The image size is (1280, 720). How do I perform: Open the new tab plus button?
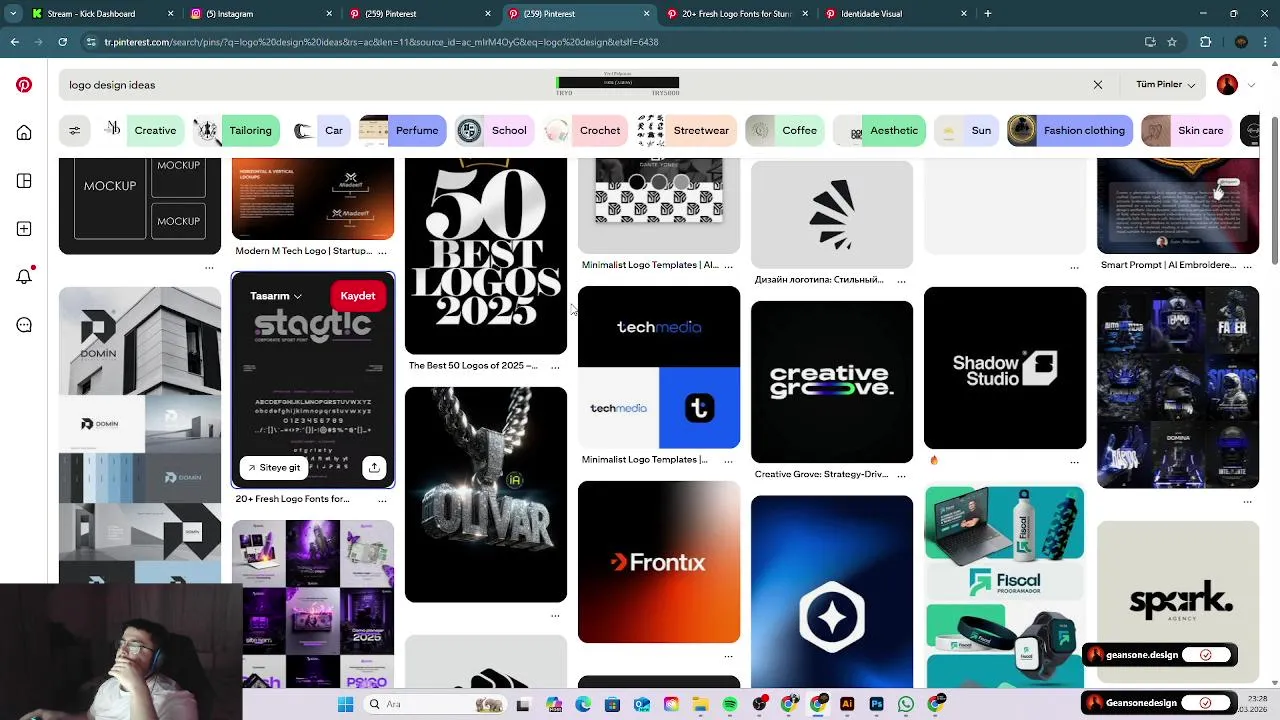988,14
